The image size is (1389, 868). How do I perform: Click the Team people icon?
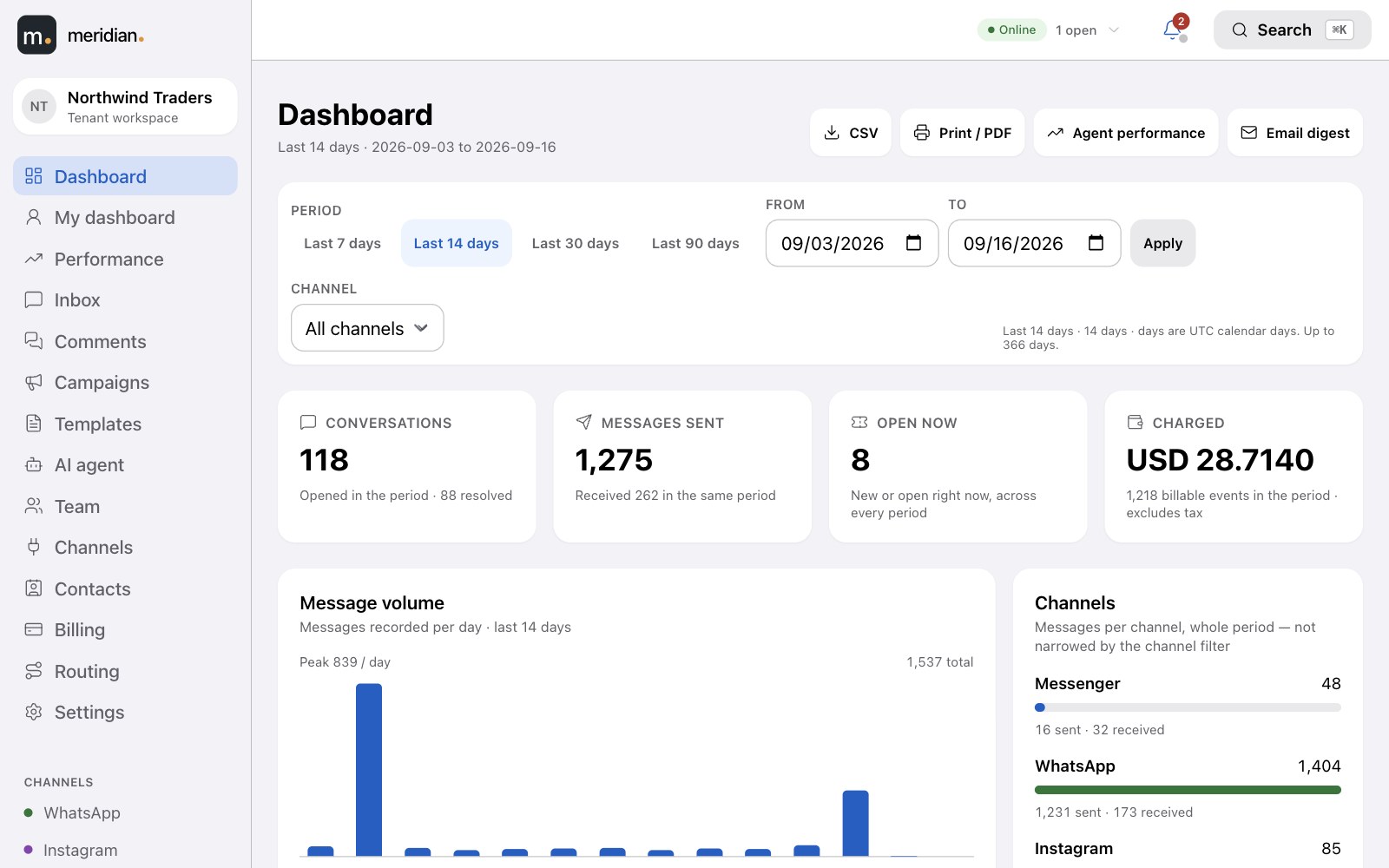pyautogui.click(x=34, y=506)
